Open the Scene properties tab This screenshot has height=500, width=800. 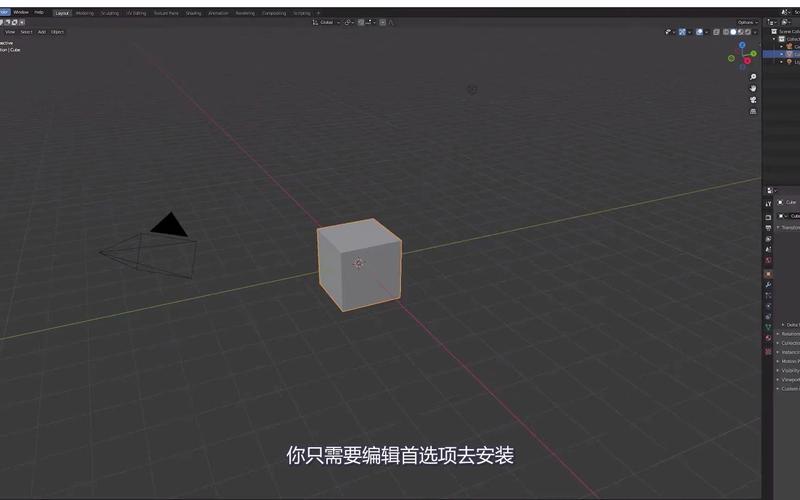point(768,249)
